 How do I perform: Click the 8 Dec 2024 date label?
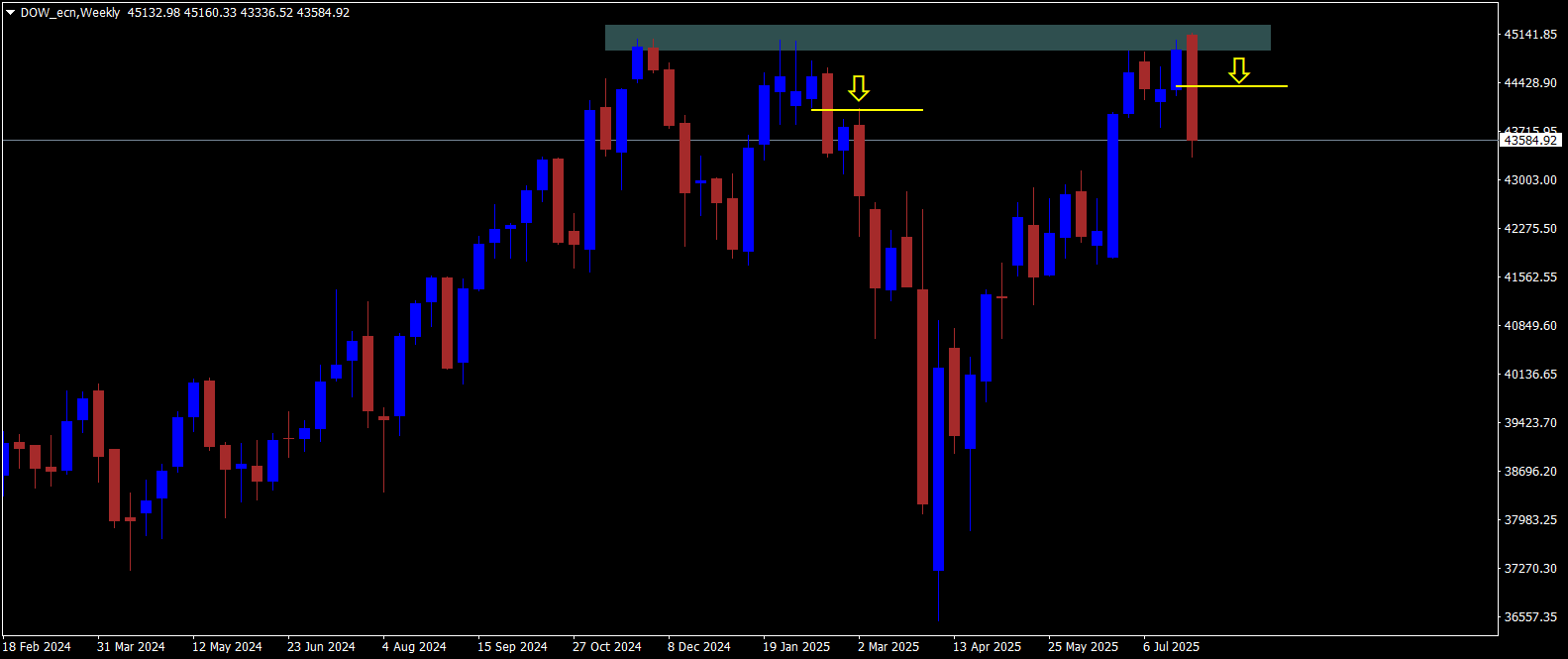[698, 647]
